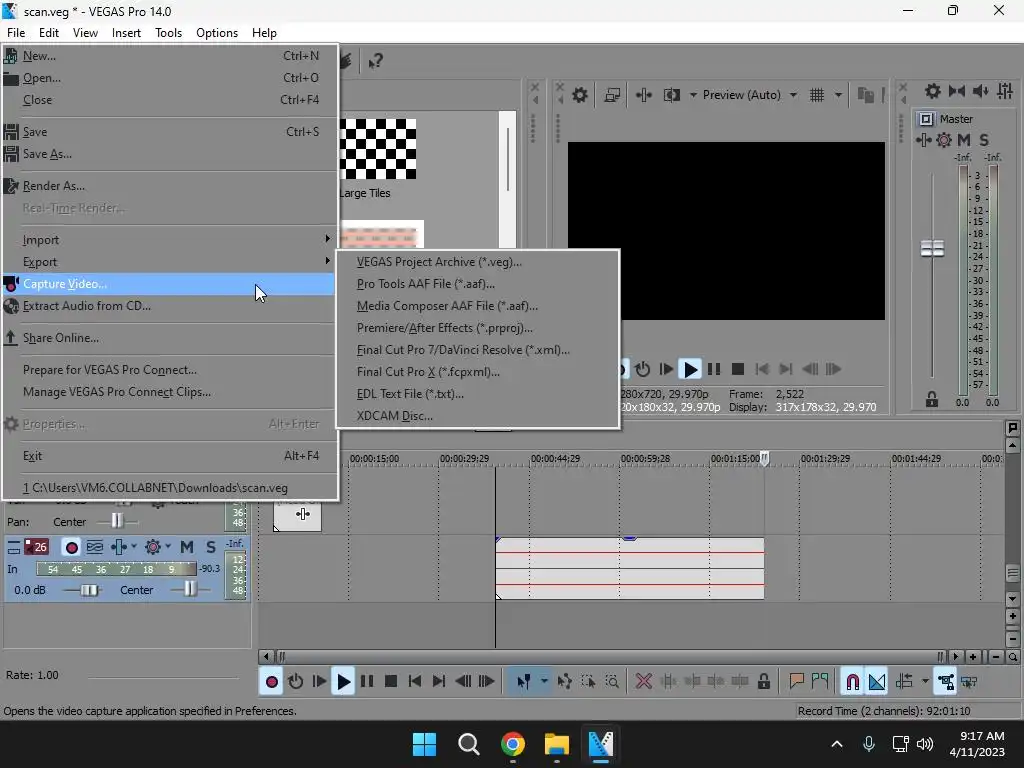Open the Insert menu

click(126, 33)
